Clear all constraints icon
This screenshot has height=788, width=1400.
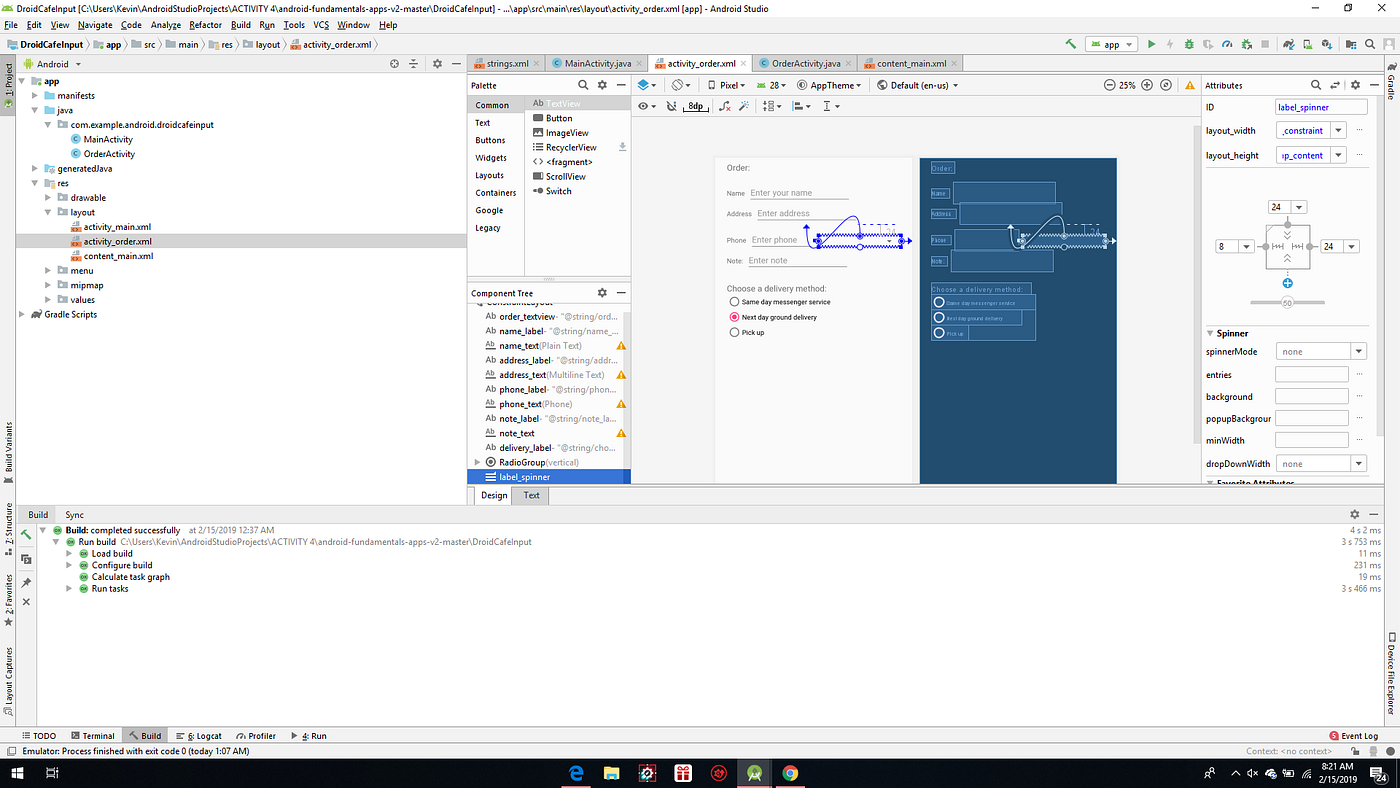725,105
